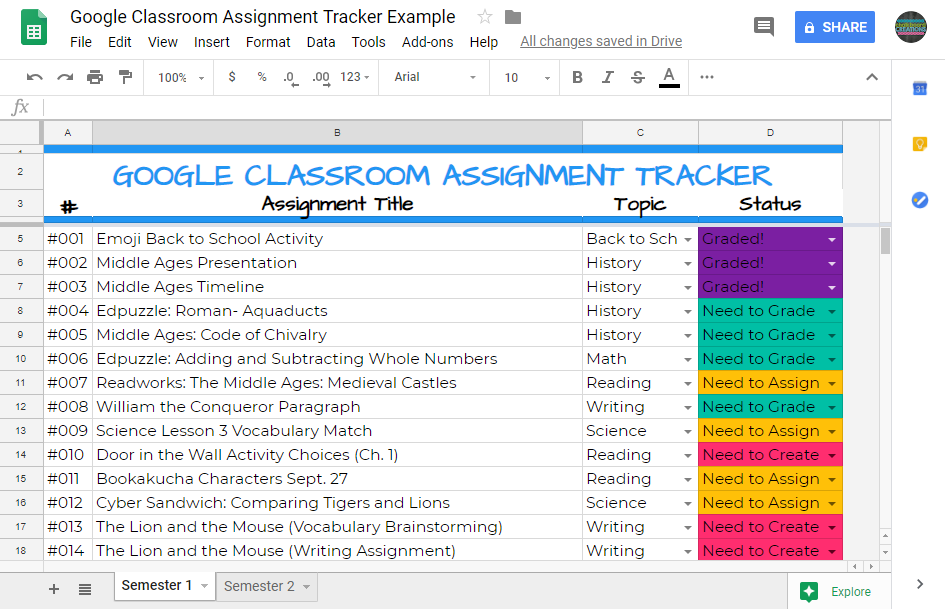
Task: Open the View menu
Action: tap(163, 42)
